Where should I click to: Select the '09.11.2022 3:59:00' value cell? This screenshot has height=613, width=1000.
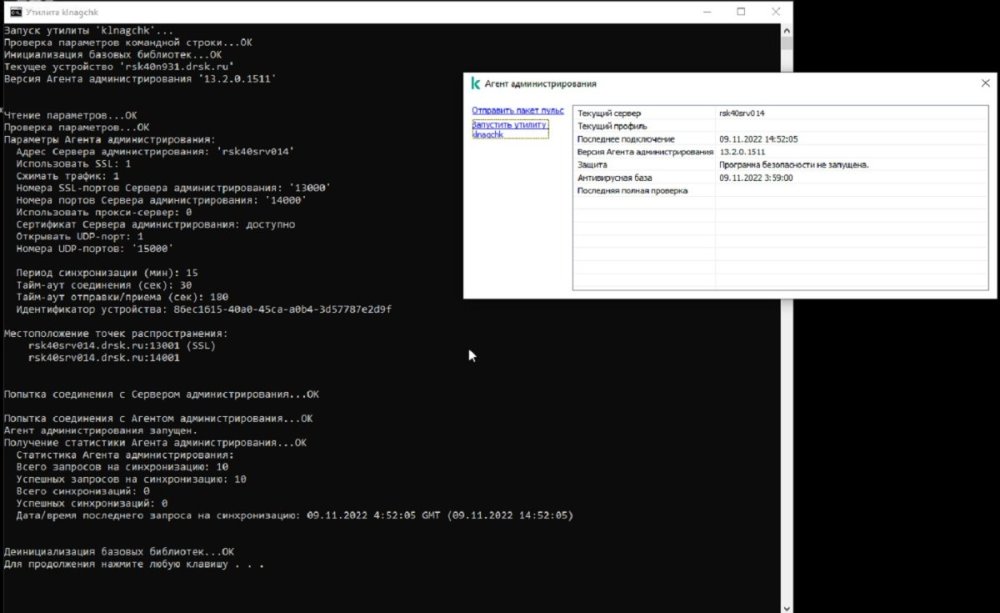tap(851, 177)
